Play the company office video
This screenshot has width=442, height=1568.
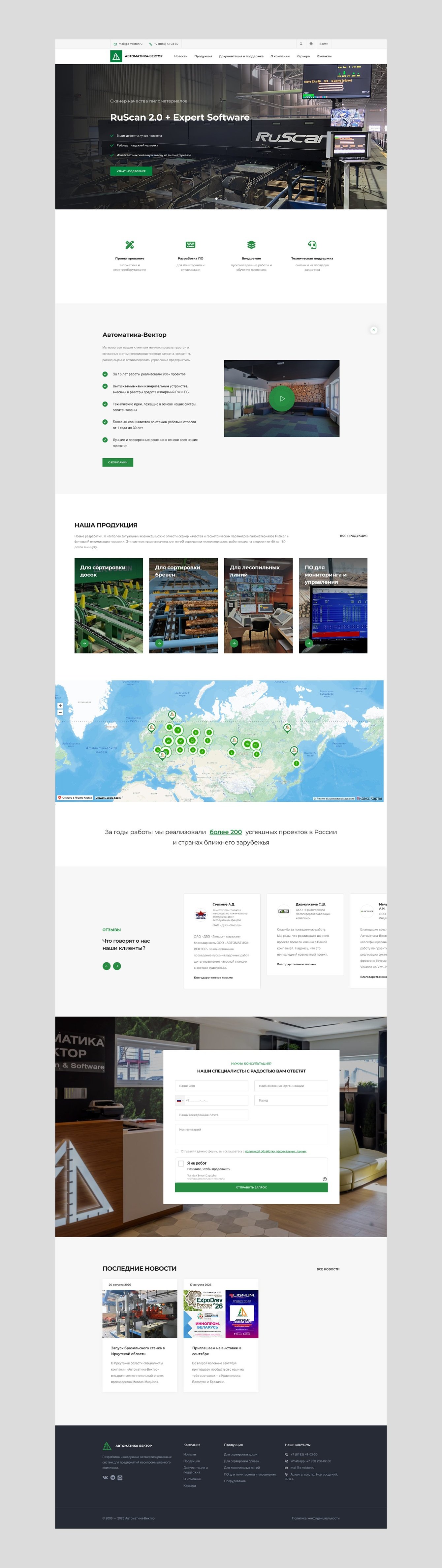[282, 399]
